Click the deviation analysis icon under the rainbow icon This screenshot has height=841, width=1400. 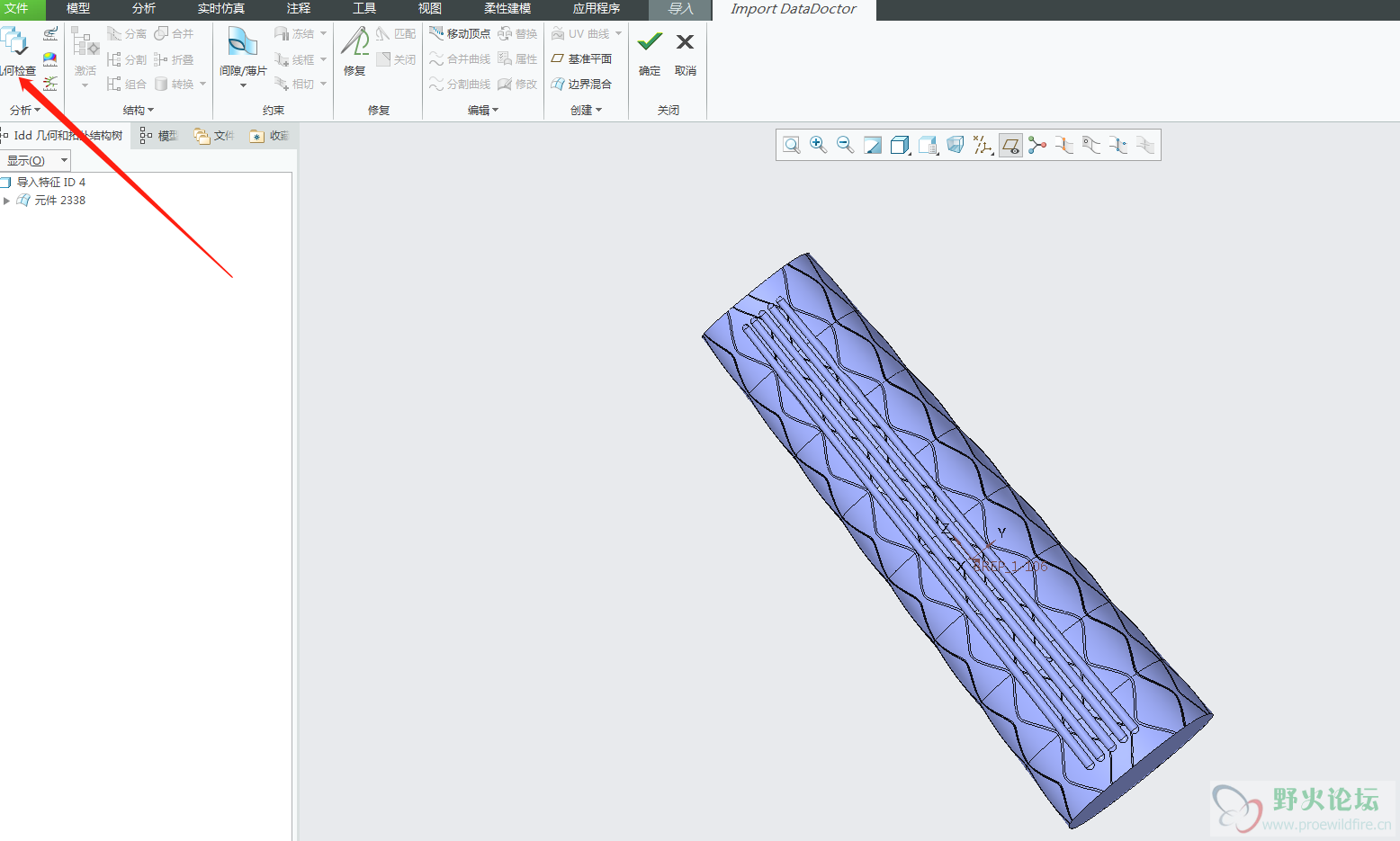[x=50, y=84]
